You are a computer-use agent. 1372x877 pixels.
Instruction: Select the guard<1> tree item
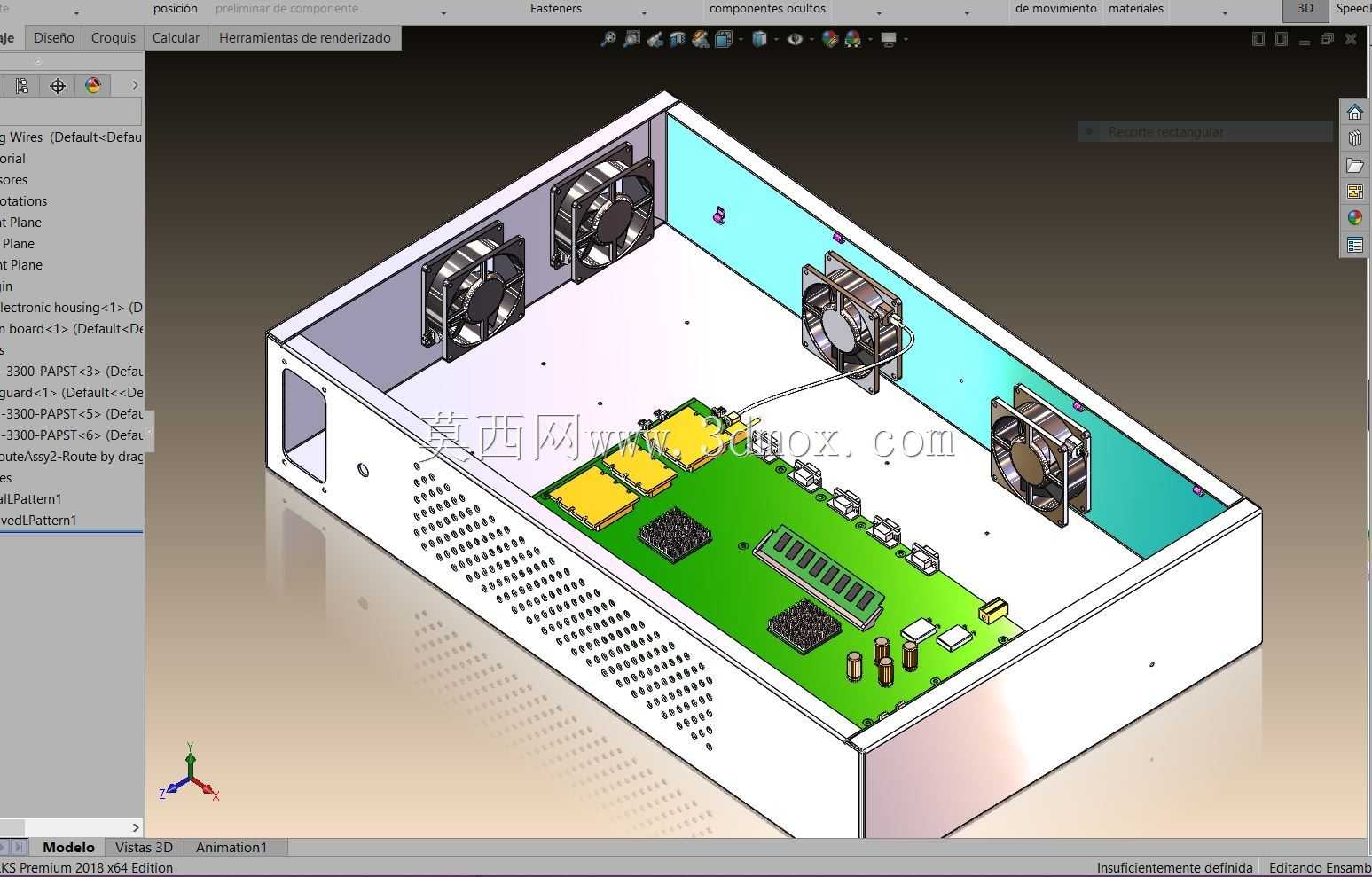coord(72,393)
